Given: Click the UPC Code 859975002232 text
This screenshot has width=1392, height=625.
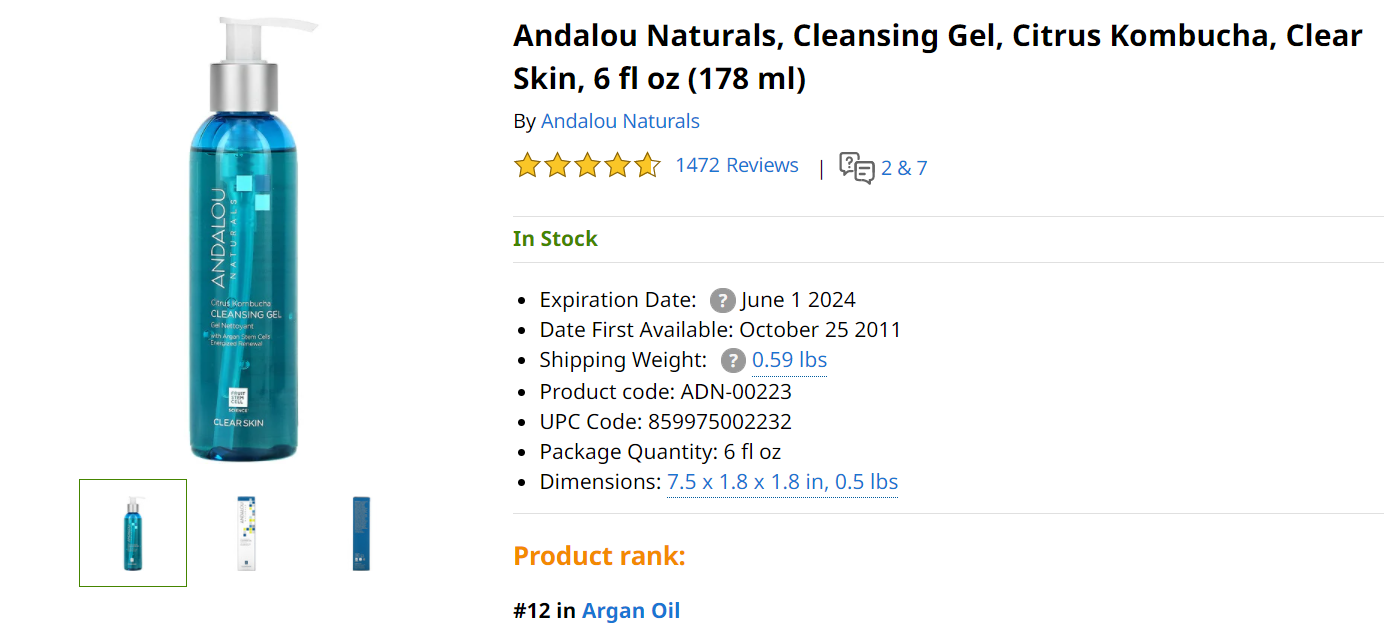Looking at the screenshot, I should coord(665,421).
